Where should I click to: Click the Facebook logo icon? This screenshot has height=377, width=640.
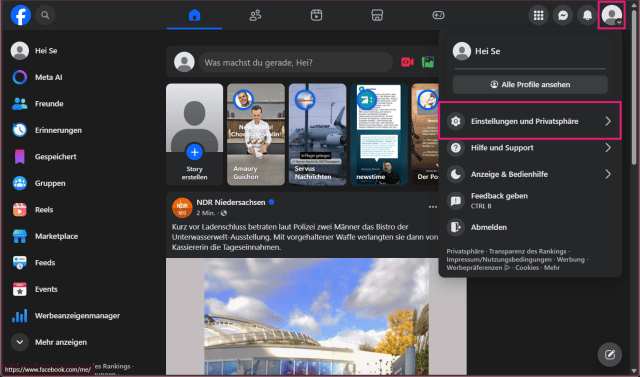(x=20, y=15)
